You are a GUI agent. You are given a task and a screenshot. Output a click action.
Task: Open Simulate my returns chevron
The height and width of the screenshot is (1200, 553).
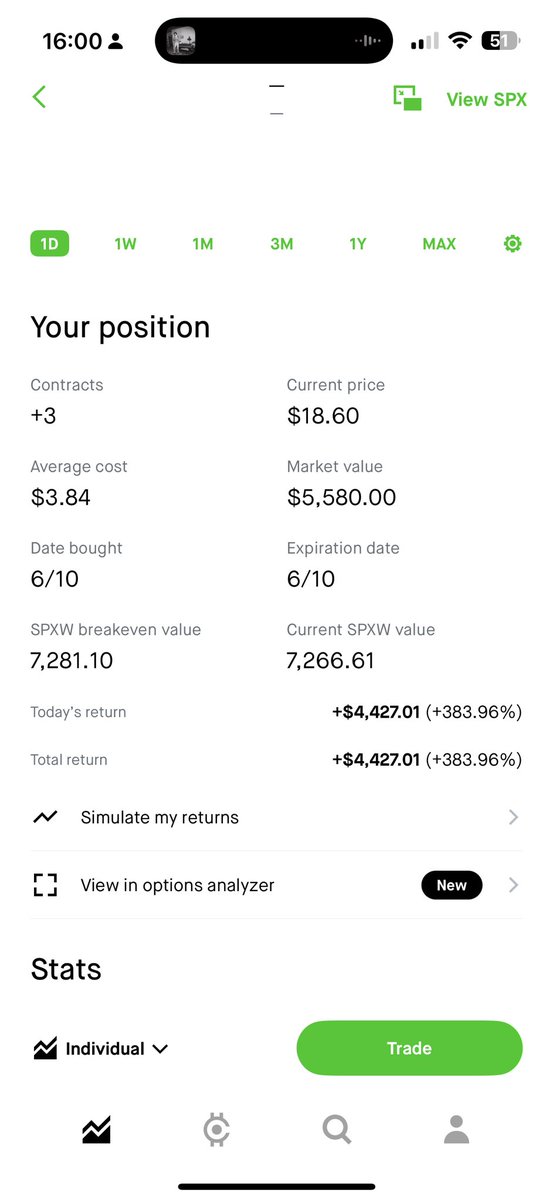tap(513, 817)
